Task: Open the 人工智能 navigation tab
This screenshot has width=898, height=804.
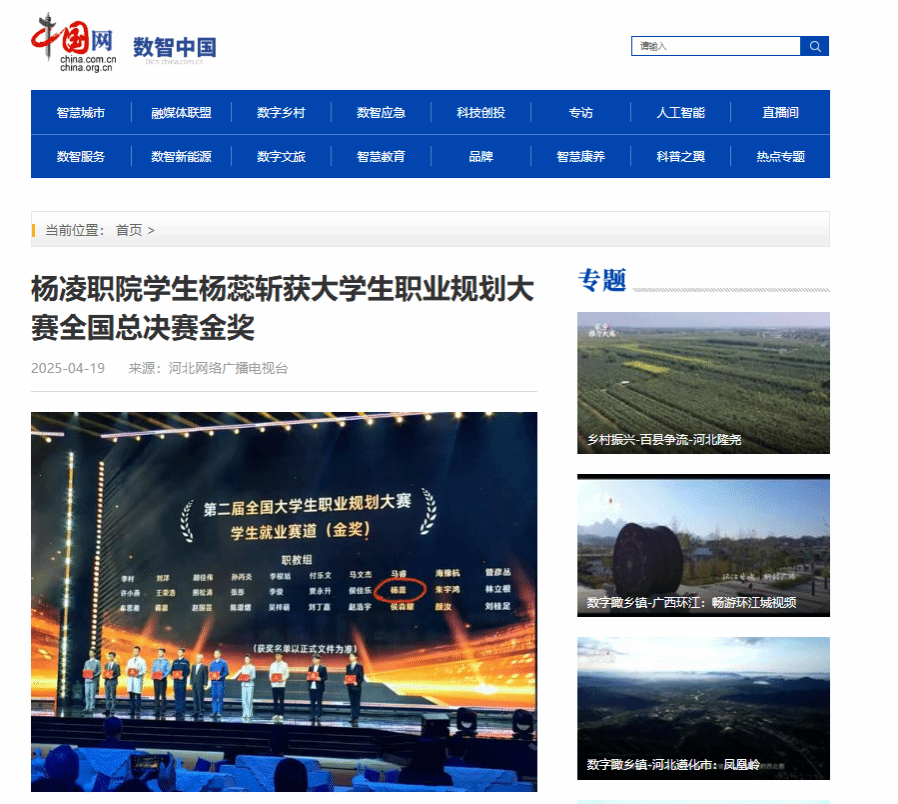Action: pos(680,113)
